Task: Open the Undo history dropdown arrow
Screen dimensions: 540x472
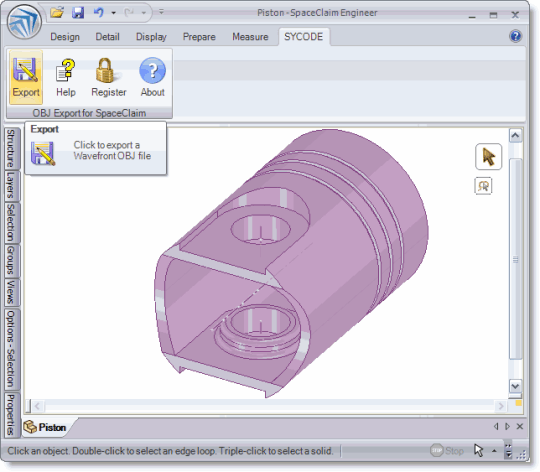Action: pyautogui.click(x=113, y=13)
